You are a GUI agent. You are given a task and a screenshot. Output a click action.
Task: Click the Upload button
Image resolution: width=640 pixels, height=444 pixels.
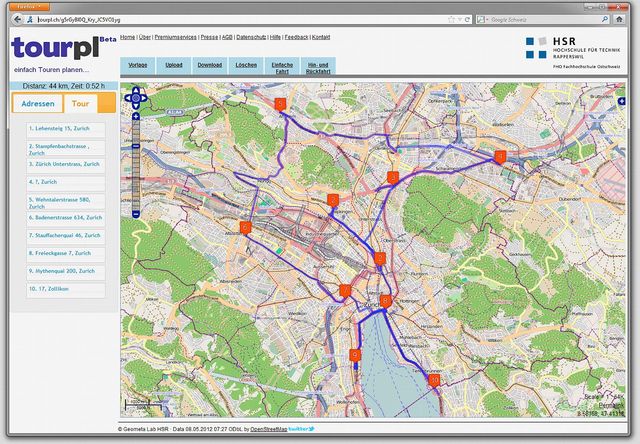[x=174, y=65]
